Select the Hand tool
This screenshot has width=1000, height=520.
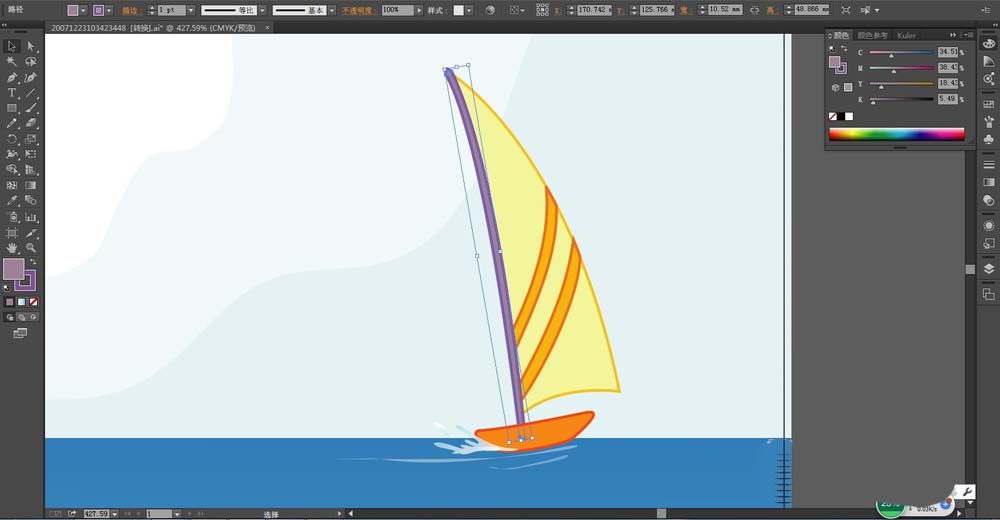tap(11, 248)
